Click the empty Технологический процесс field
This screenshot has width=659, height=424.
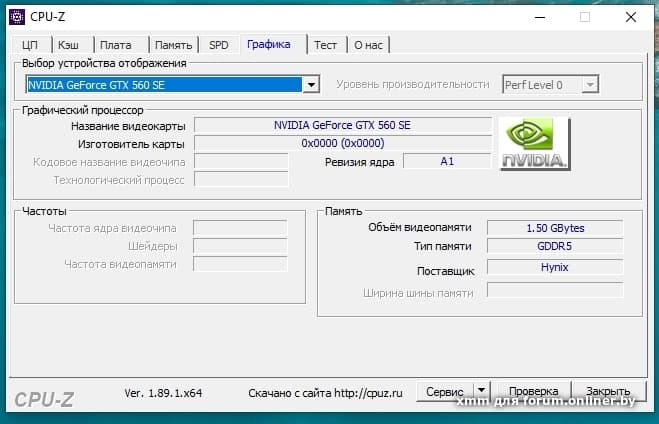click(241, 180)
